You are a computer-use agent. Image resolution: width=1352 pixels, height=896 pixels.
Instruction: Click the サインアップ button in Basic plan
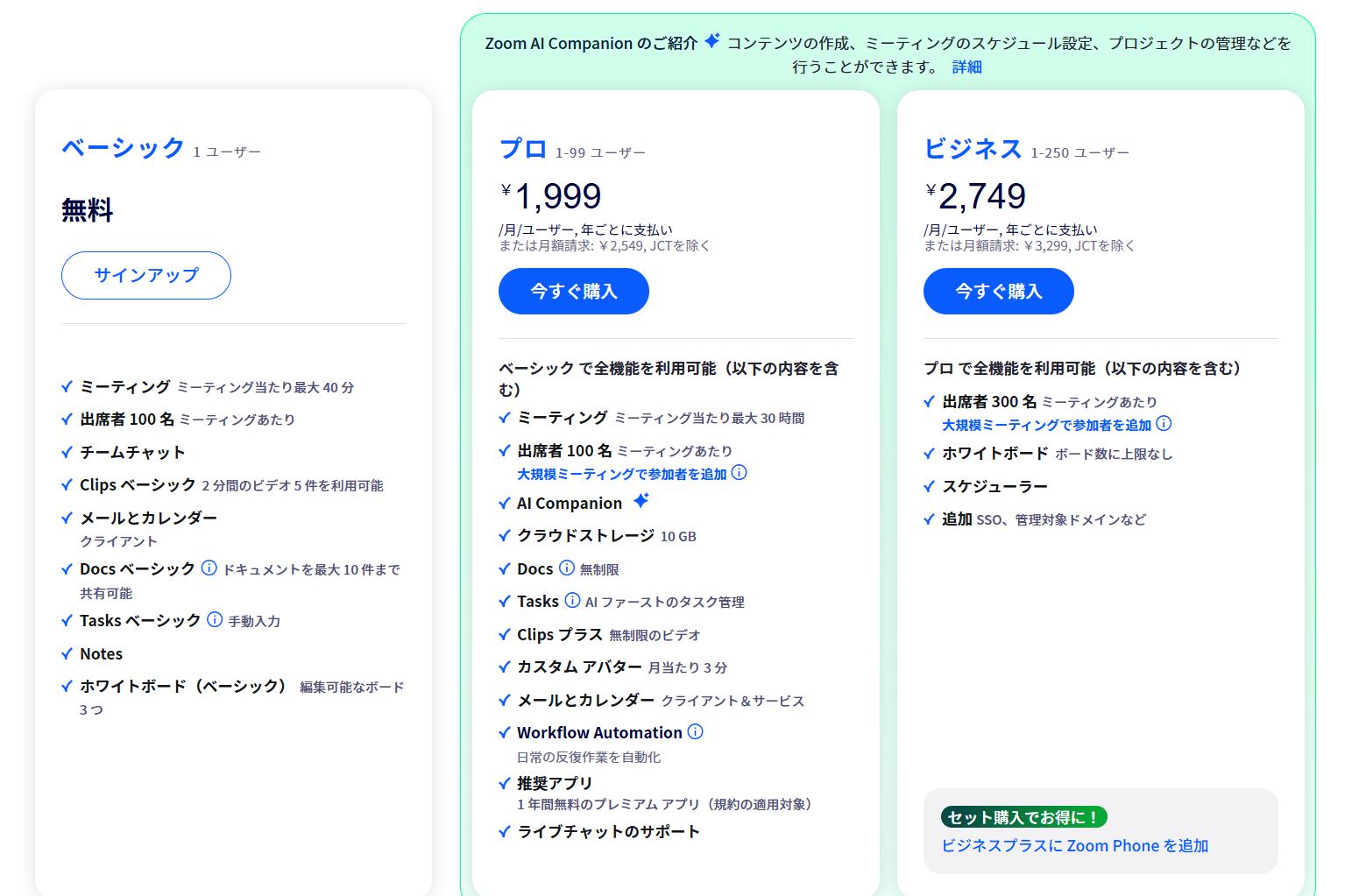(146, 275)
